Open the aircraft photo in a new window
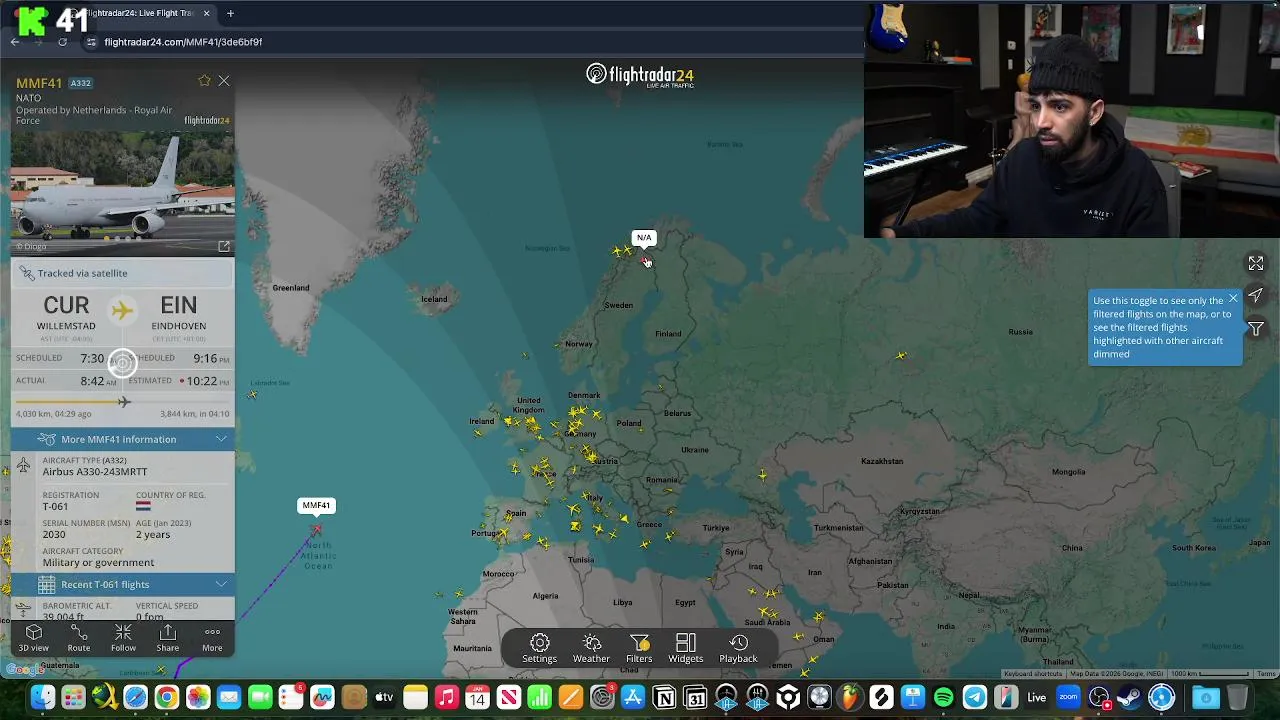The height and width of the screenshot is (720, 1280). pyautogui.click(x=224, y=246)
